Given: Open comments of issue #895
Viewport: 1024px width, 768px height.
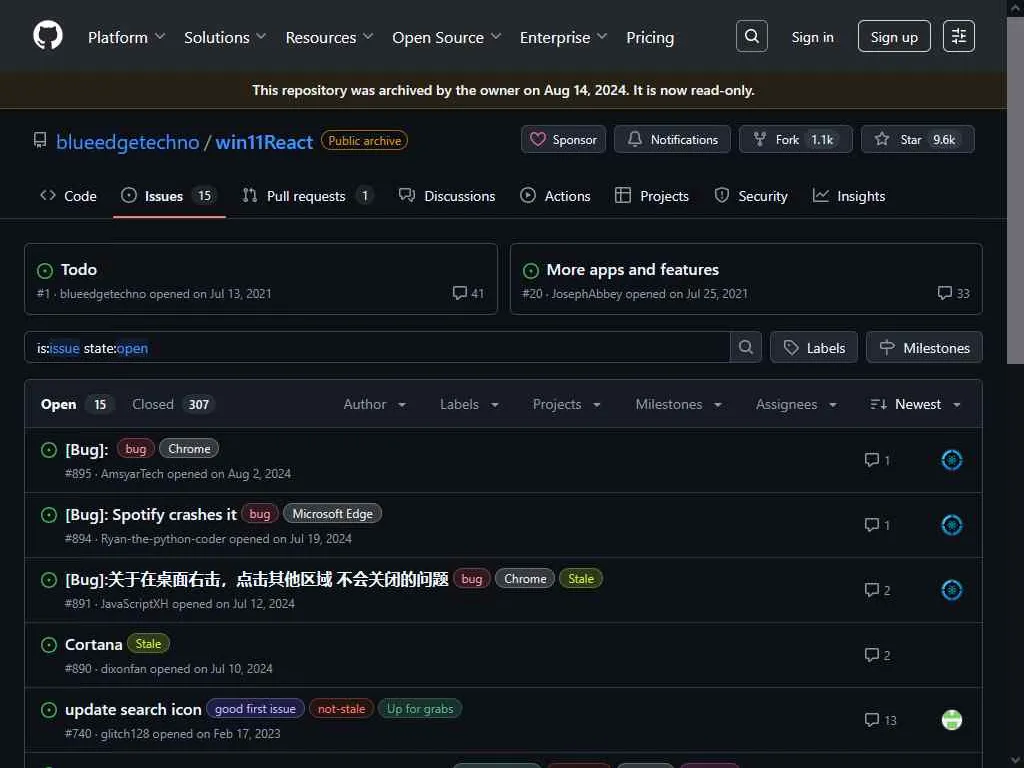Looking at the screenshot, I should (x=877, y=460).
